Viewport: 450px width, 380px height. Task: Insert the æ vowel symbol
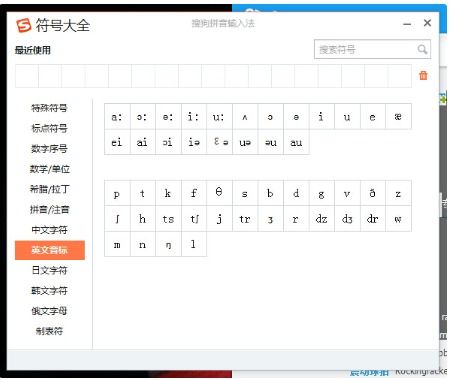pyautogui.click(x=398, y=116)
